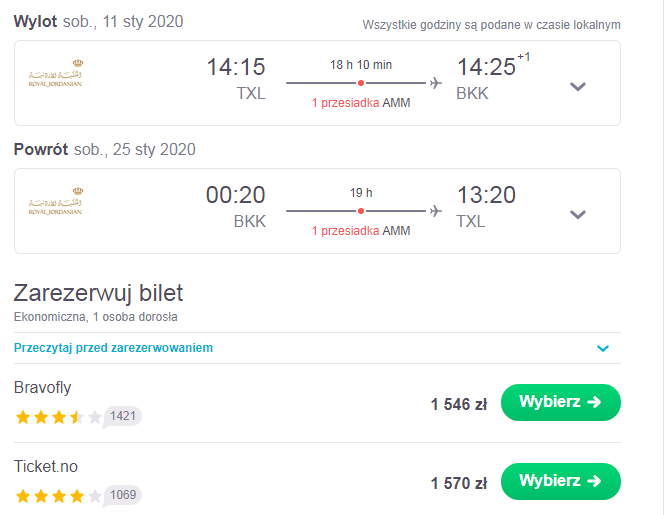The width and height of the screenshot is (670, 515).
Task: Expand outbound flight details chevron
Action: click(x=577, y=87)
